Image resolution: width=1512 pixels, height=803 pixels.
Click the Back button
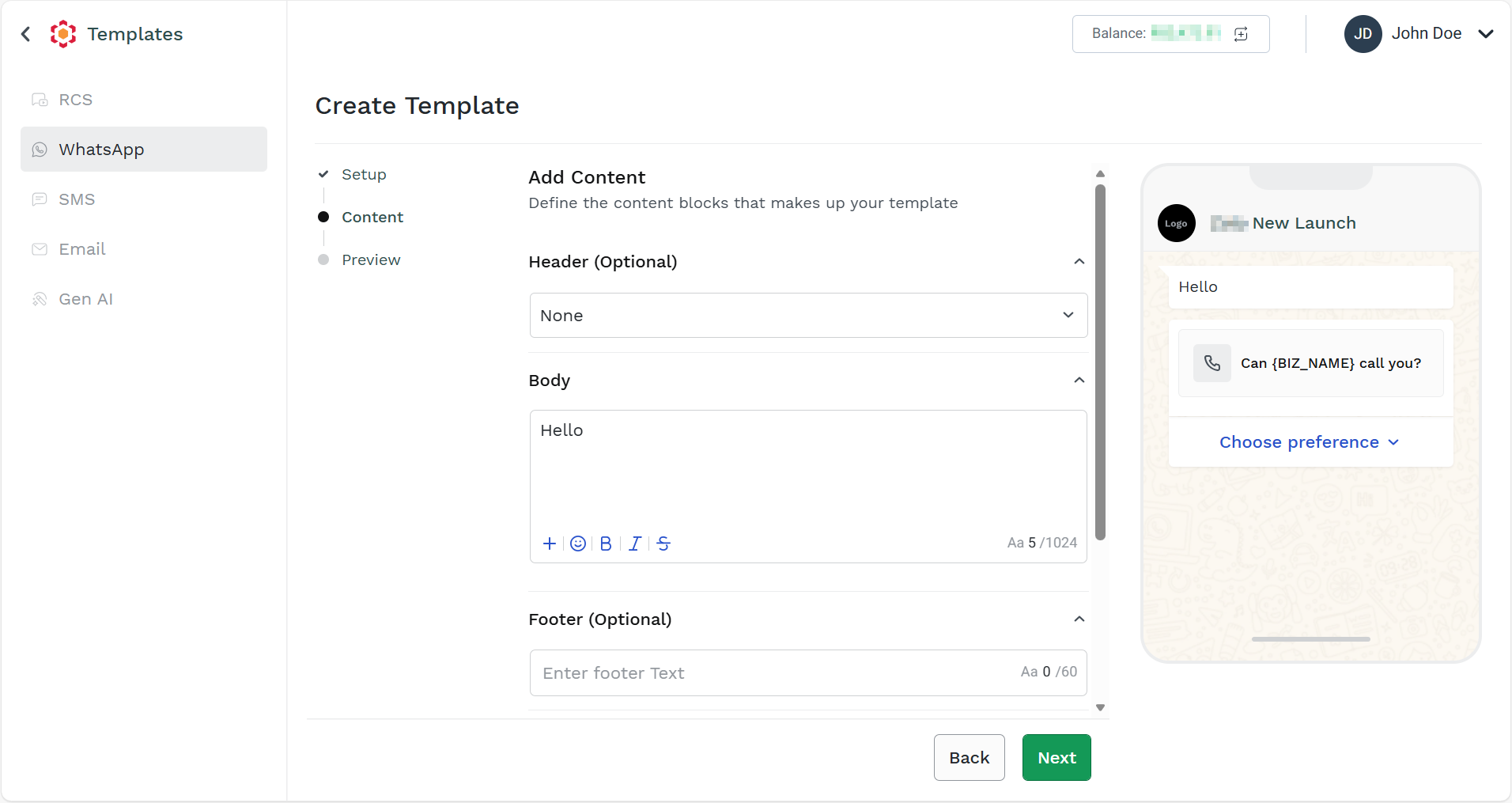pyautogui.click(x=969, y=758)
